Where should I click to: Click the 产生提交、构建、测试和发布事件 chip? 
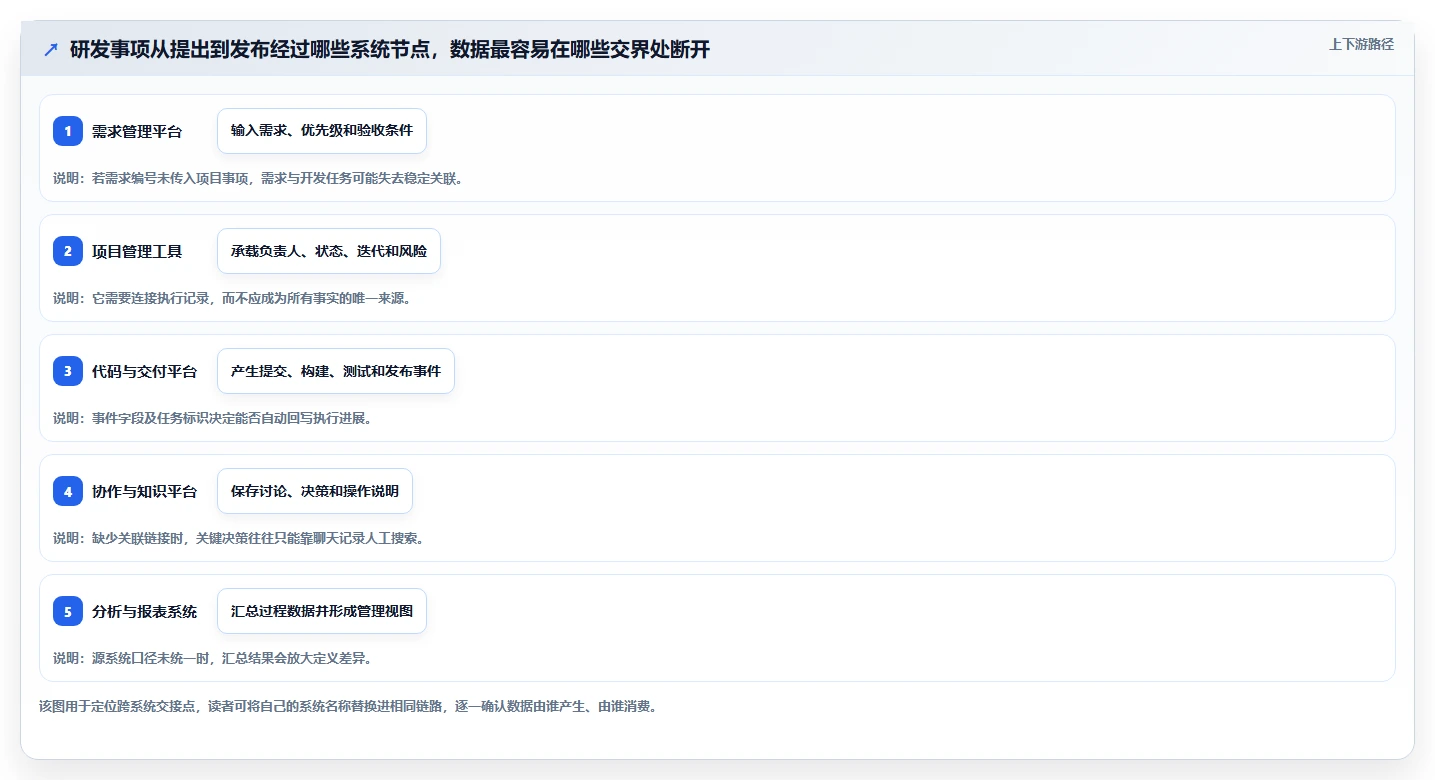point(336,371)
